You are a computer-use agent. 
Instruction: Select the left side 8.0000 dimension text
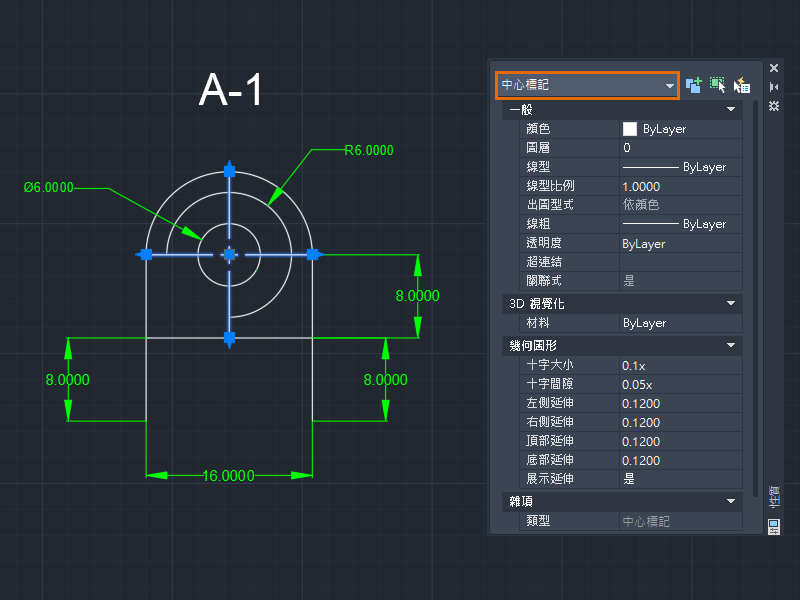coord(67,380)
